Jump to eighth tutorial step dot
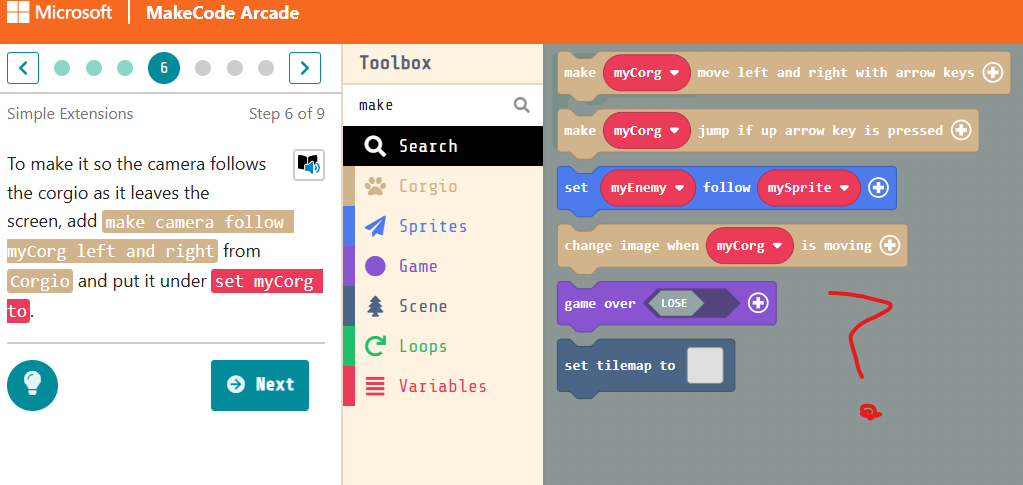The width and height of the screenshot is (1023, 485). coord(235,68)
